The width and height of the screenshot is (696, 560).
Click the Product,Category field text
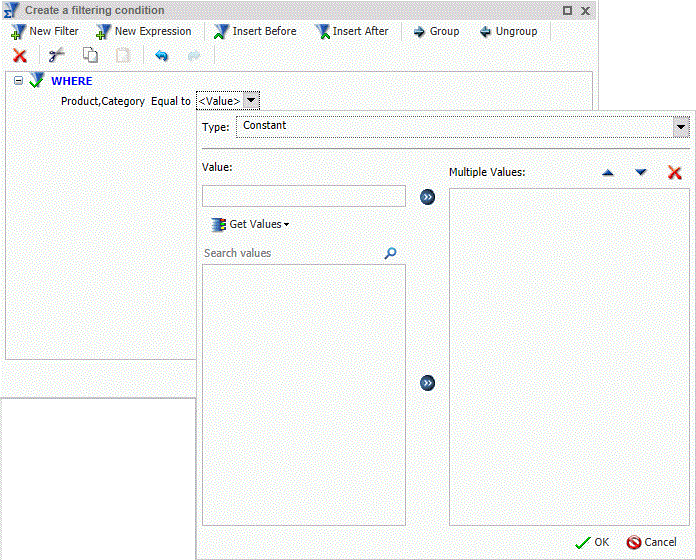pyautogui.click(x=103, y=101)
